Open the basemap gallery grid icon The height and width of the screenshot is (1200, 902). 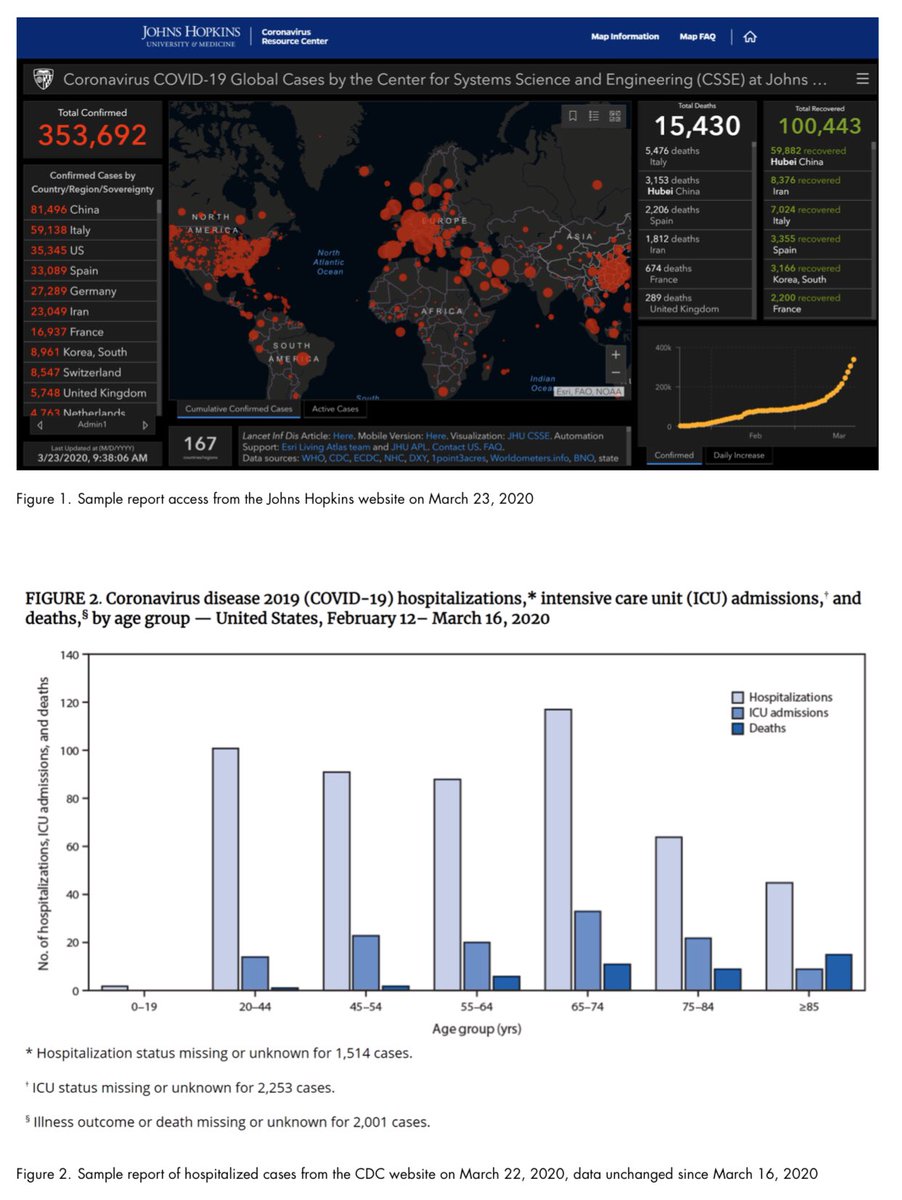(x=615, y=116)
